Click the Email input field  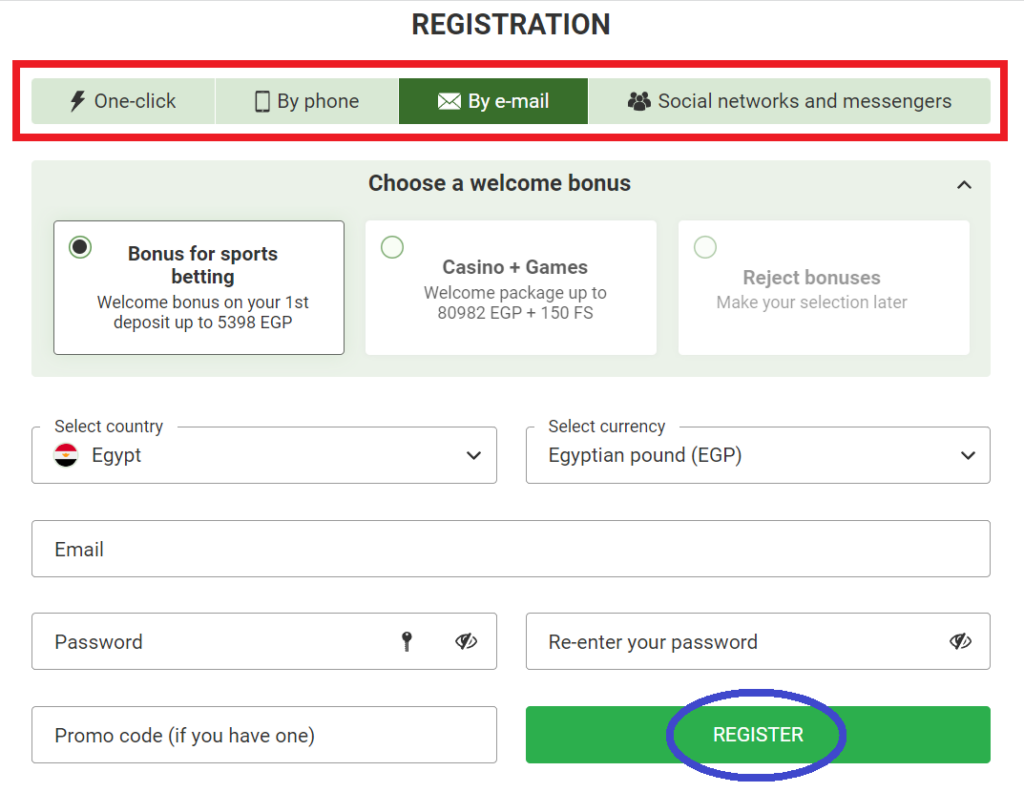point(511,548)
